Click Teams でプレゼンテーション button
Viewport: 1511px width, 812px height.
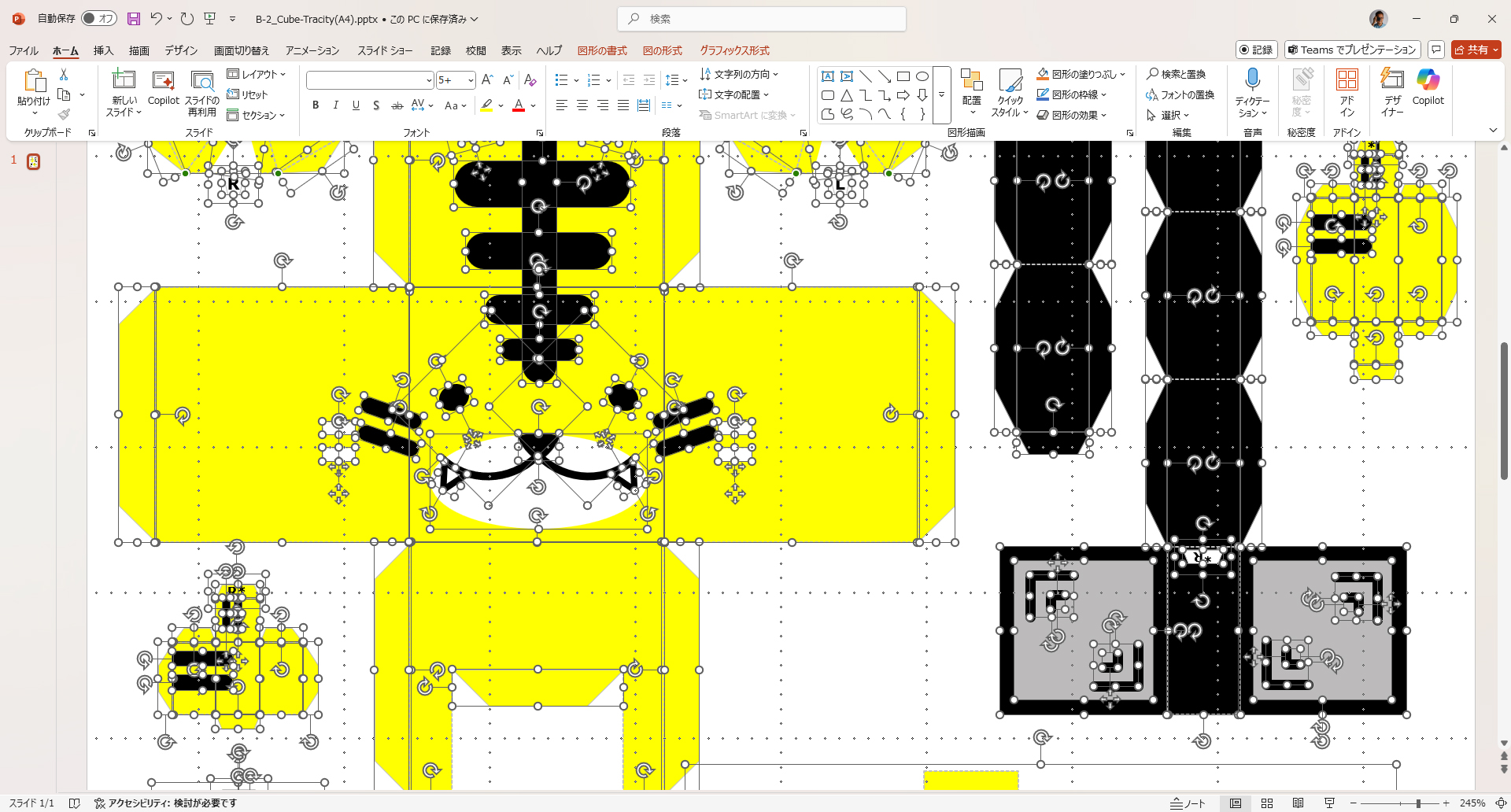click(1352, 50)
